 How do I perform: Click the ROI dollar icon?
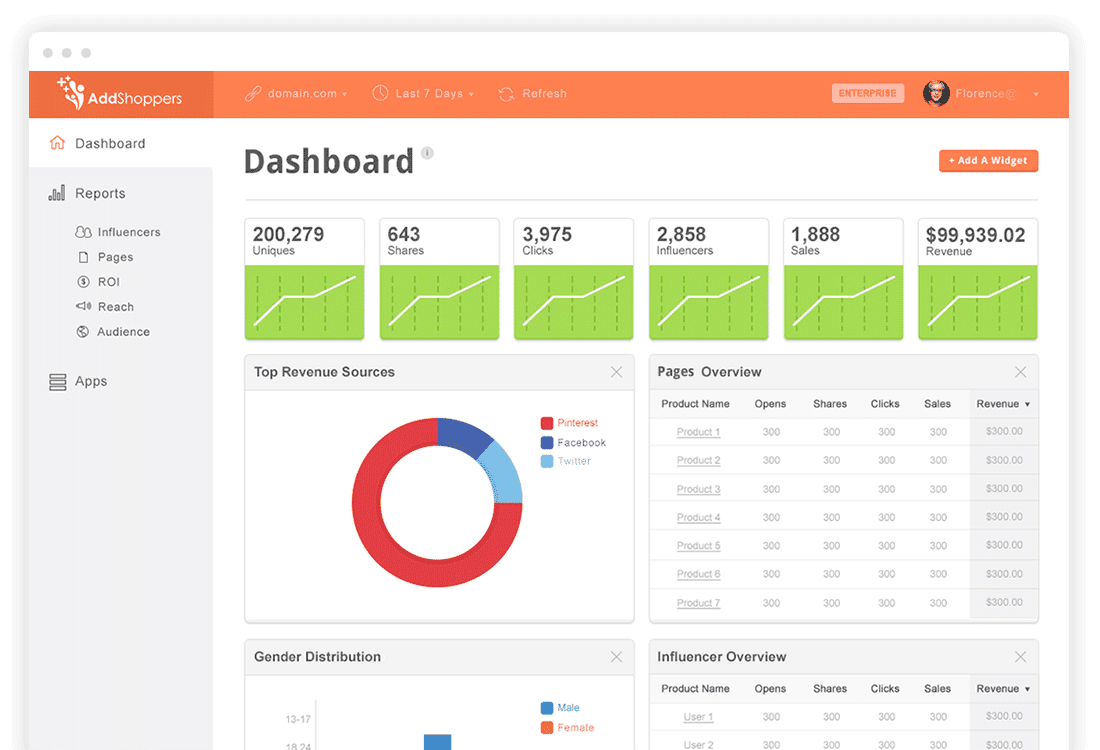(83, 282)
